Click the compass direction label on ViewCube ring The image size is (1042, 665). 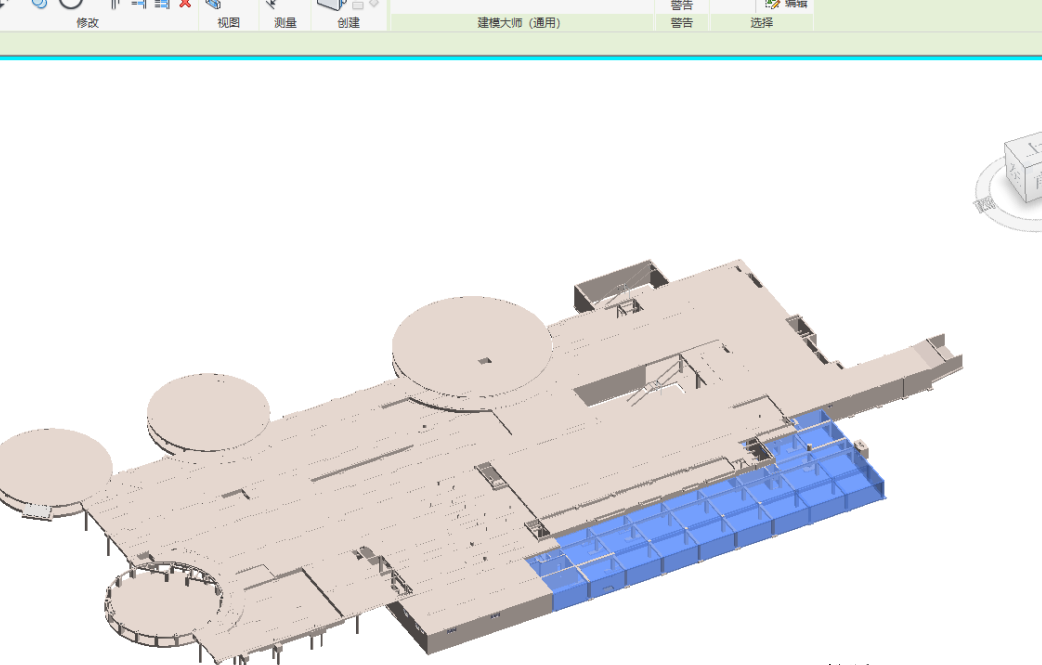(985, 204)
